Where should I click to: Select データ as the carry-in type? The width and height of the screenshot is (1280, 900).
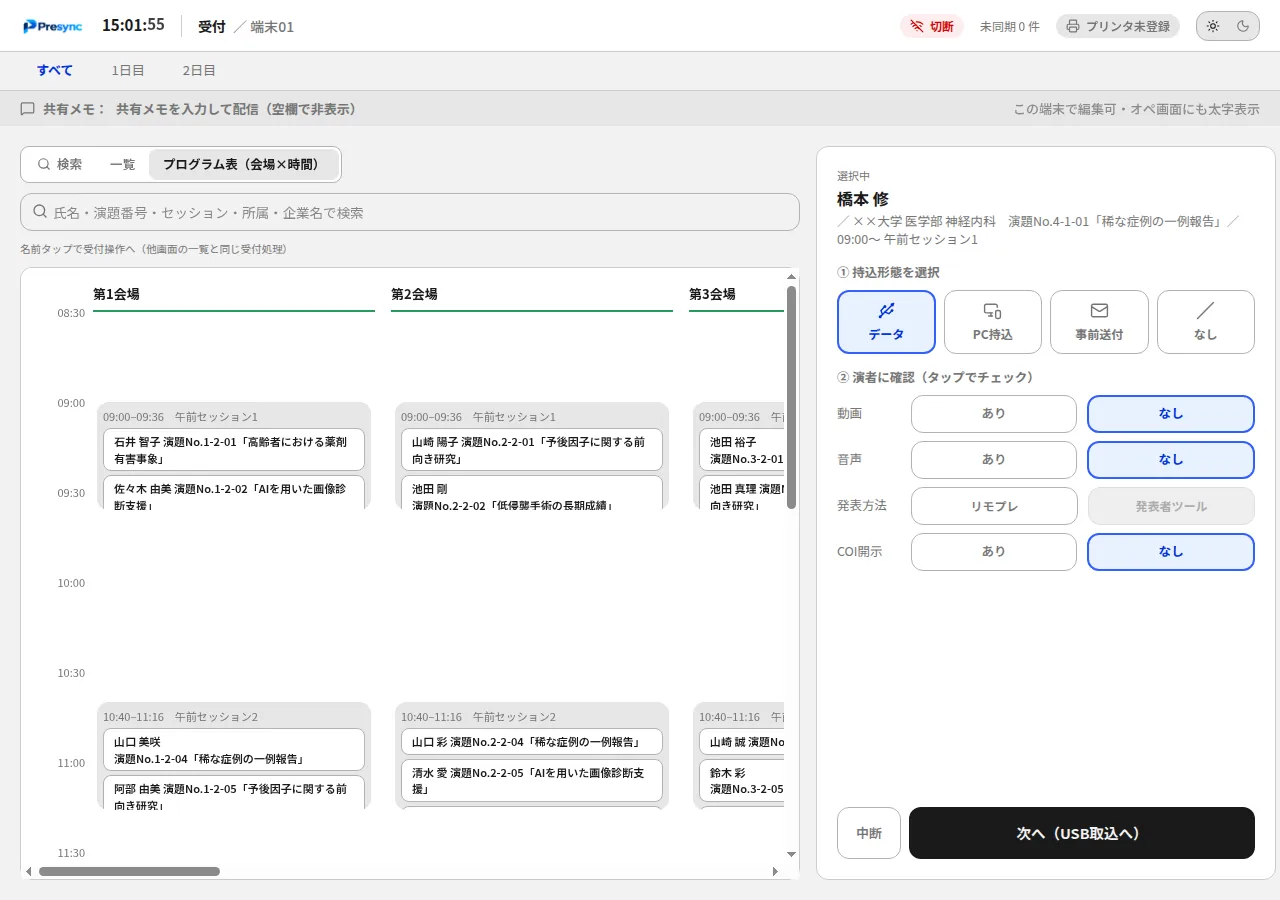886,322
